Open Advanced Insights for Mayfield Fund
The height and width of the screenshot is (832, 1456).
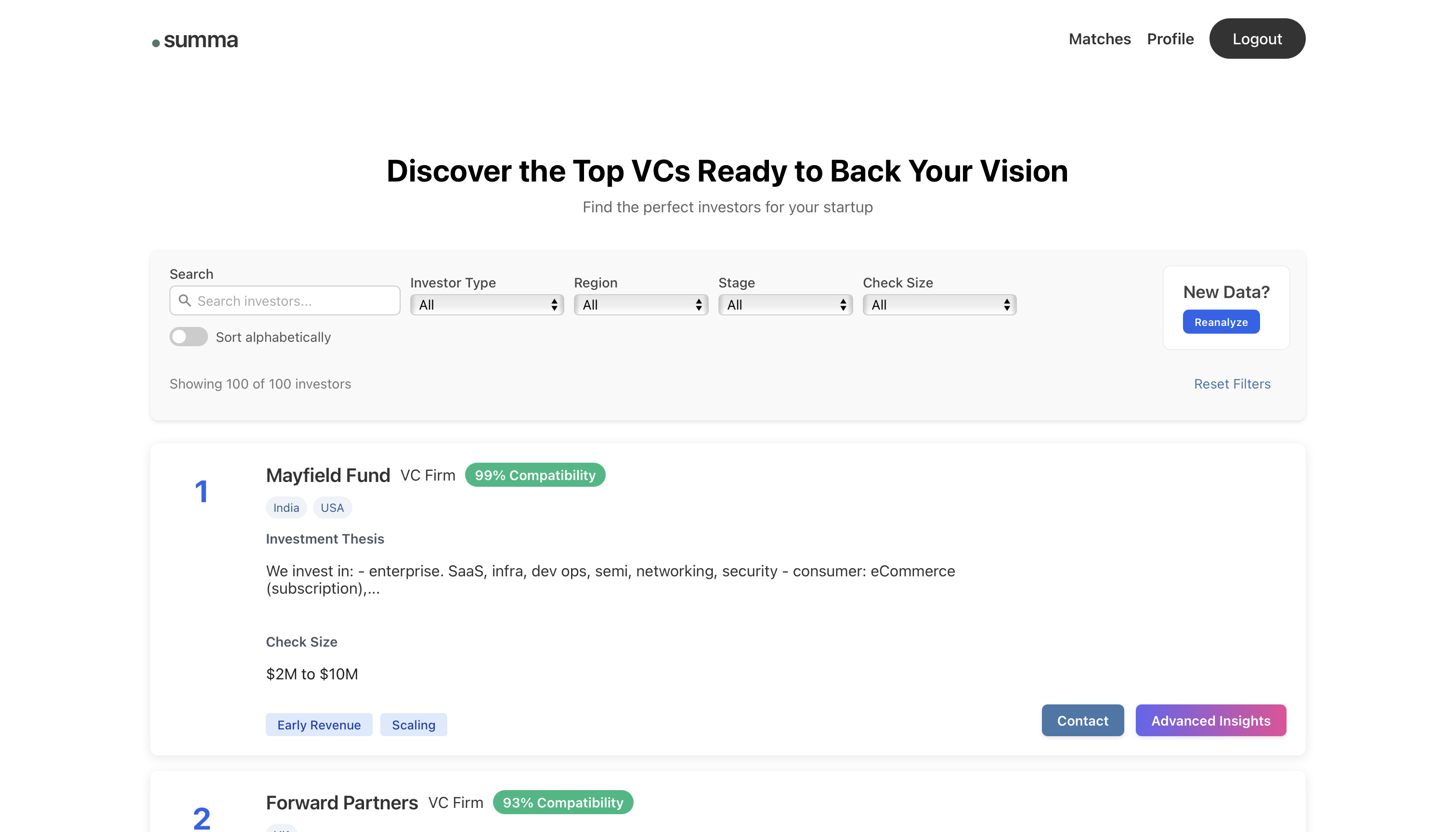[x=1210, y=721]
